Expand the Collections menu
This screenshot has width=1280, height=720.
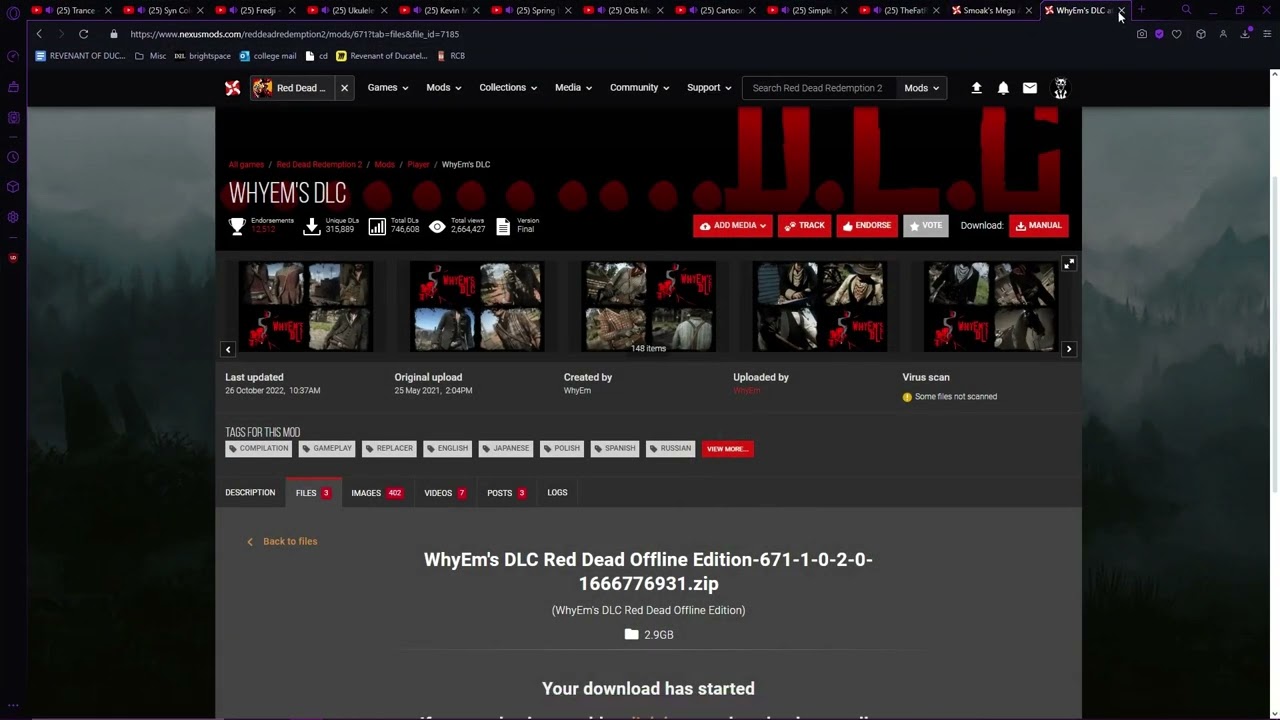click(x=508, y=88)
